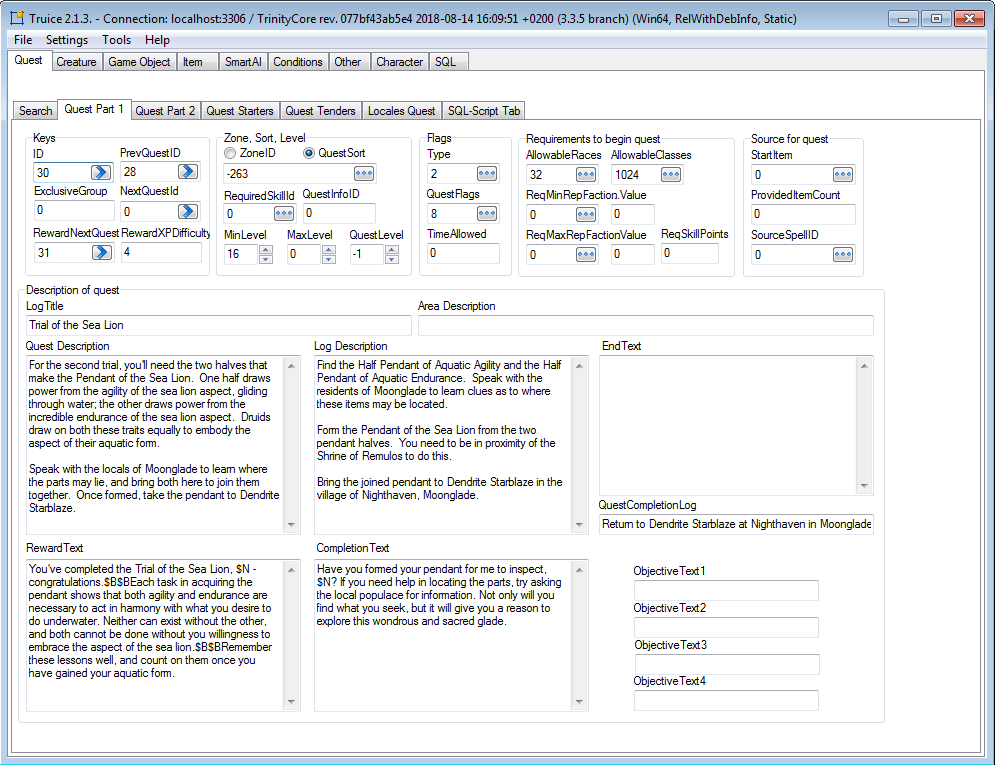Click the RewardXPDifficulty field showing 4
995x765 pixels.
click(x=161, y=252)
